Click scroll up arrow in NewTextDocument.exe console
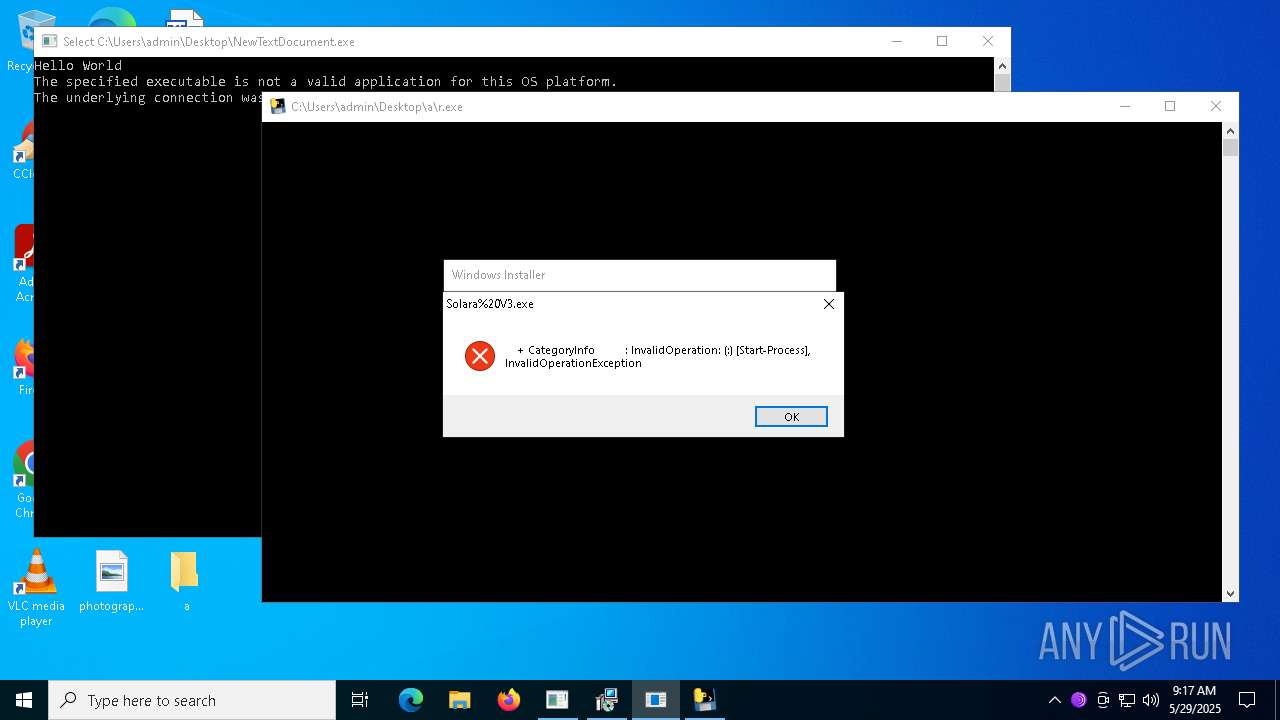Viewport: 1280px width, 720px height. 1002,66
